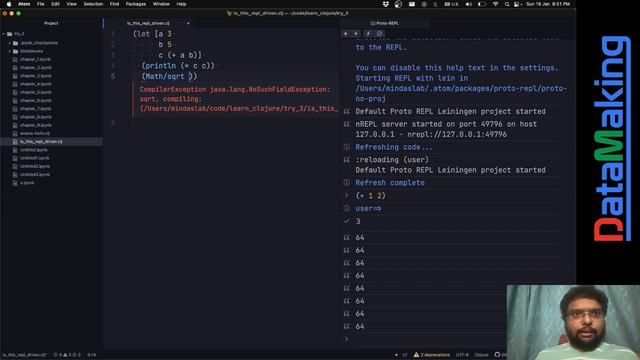640x360 pixels.
Task: Click the battery menu bar icon
Action: [x=482, y=4]
